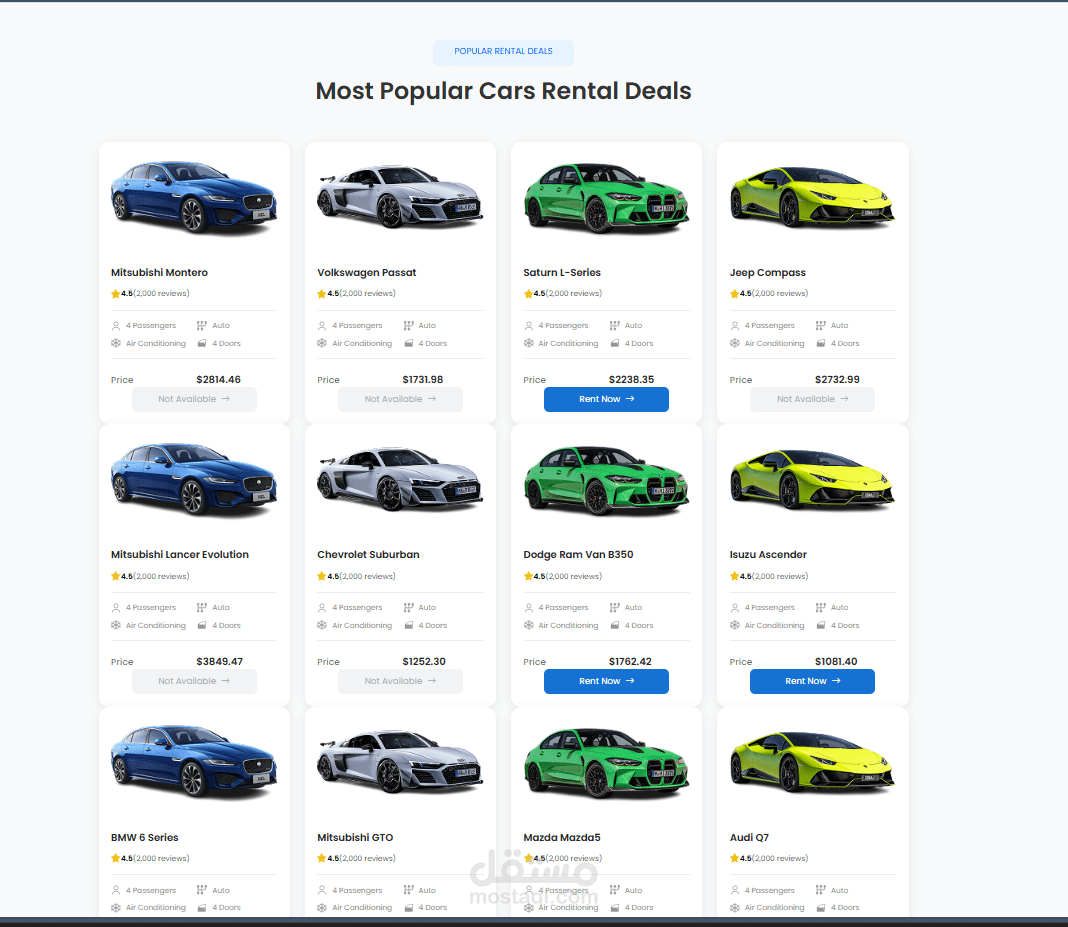
Task: Click the doors icon on Jeep Compass card
Action: click(821, 343)
